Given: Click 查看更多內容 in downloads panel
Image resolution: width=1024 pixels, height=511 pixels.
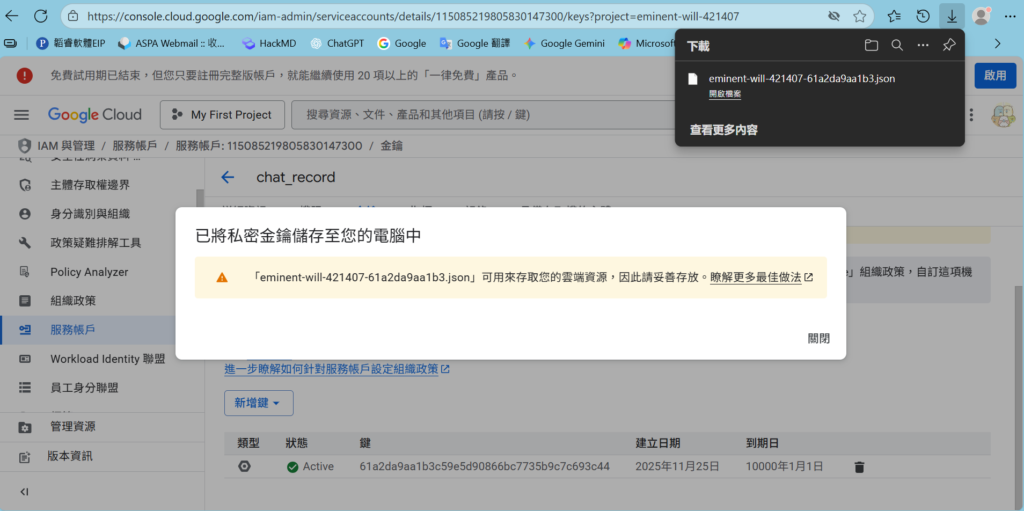Looking at the screenshot, I should (723, 130).
